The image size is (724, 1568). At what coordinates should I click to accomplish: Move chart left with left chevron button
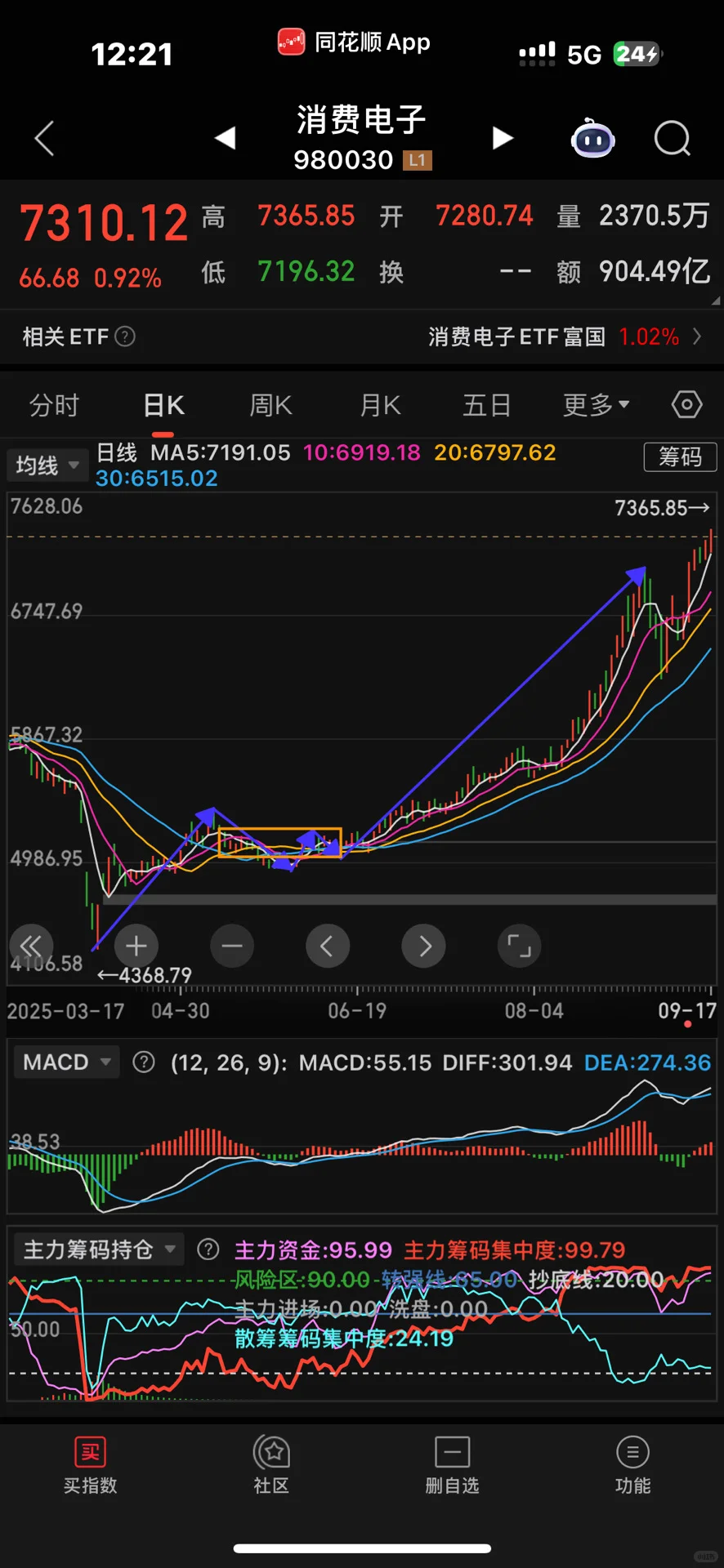click(328, 946)
